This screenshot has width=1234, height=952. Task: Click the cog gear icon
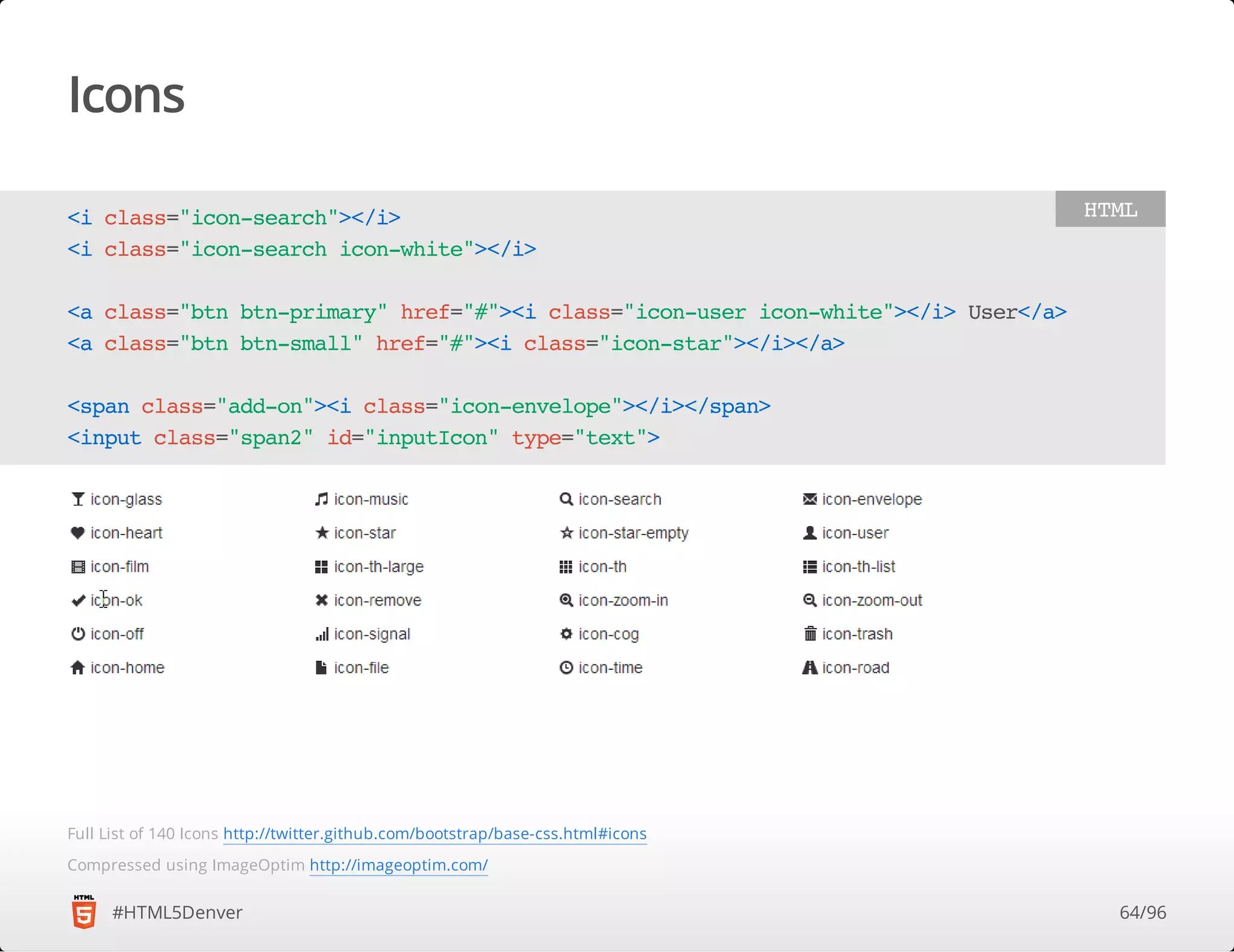566,634
